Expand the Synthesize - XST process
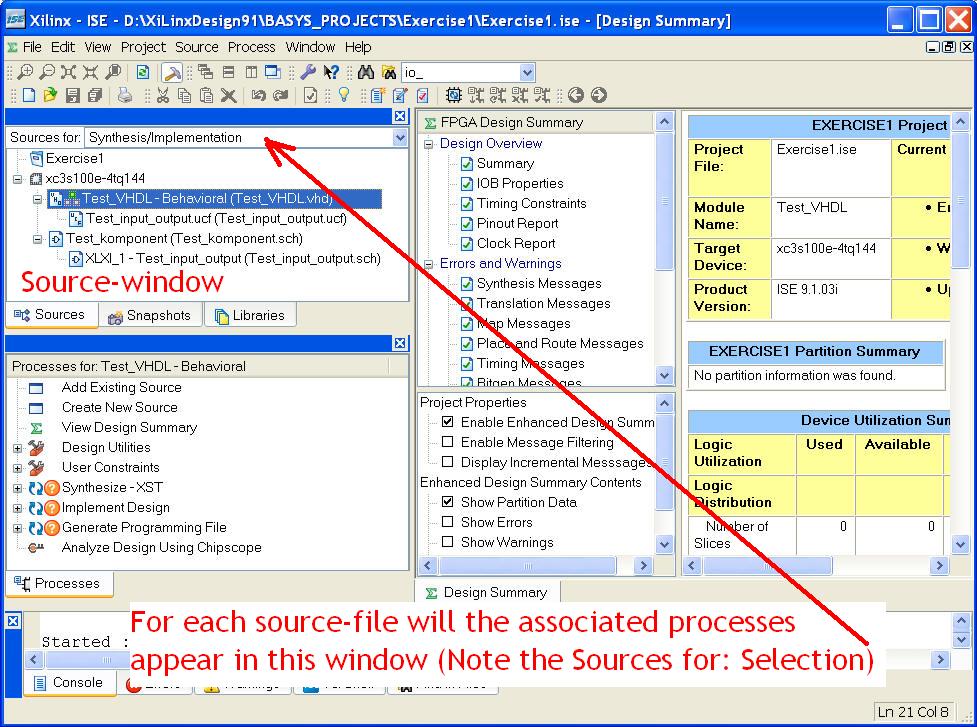The width and height of the screenshot is (977, 727). point(17,488)
